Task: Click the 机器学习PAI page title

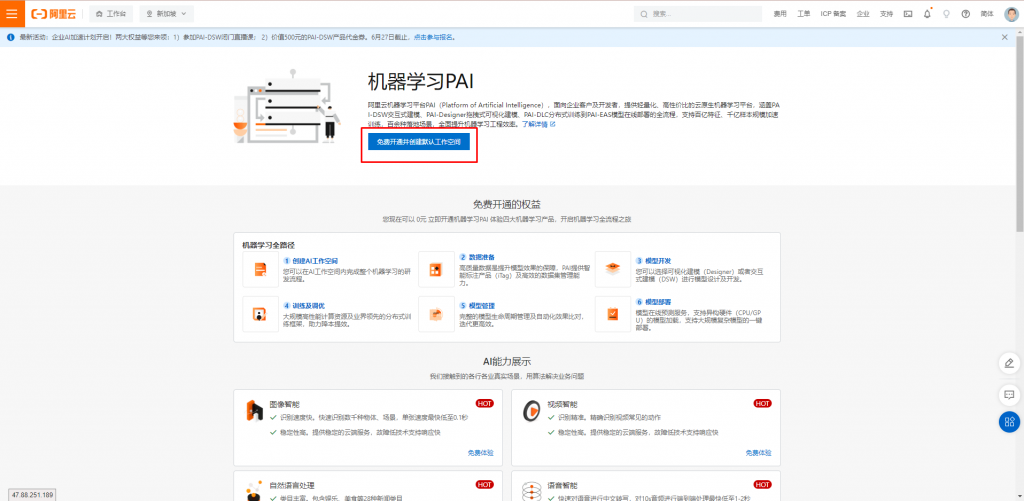Action: click(x=420, y=82)
